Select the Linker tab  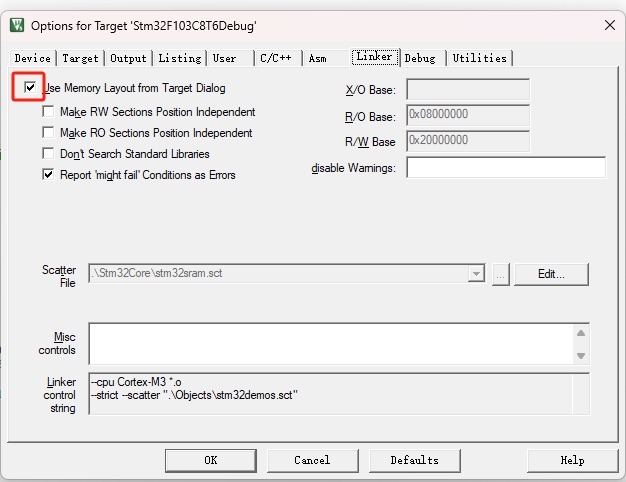(374, 57)
